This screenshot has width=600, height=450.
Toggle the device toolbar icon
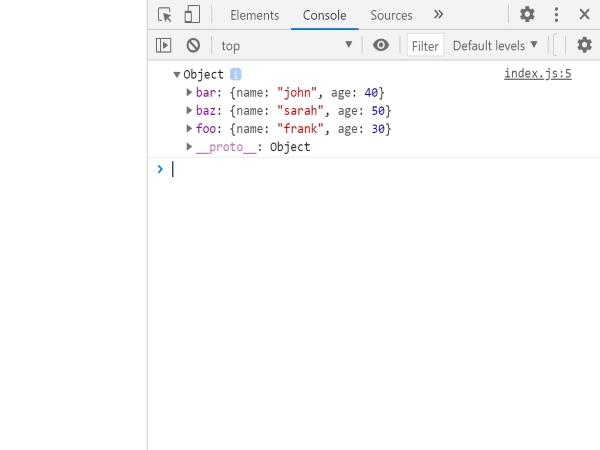(x=192, y=15)
